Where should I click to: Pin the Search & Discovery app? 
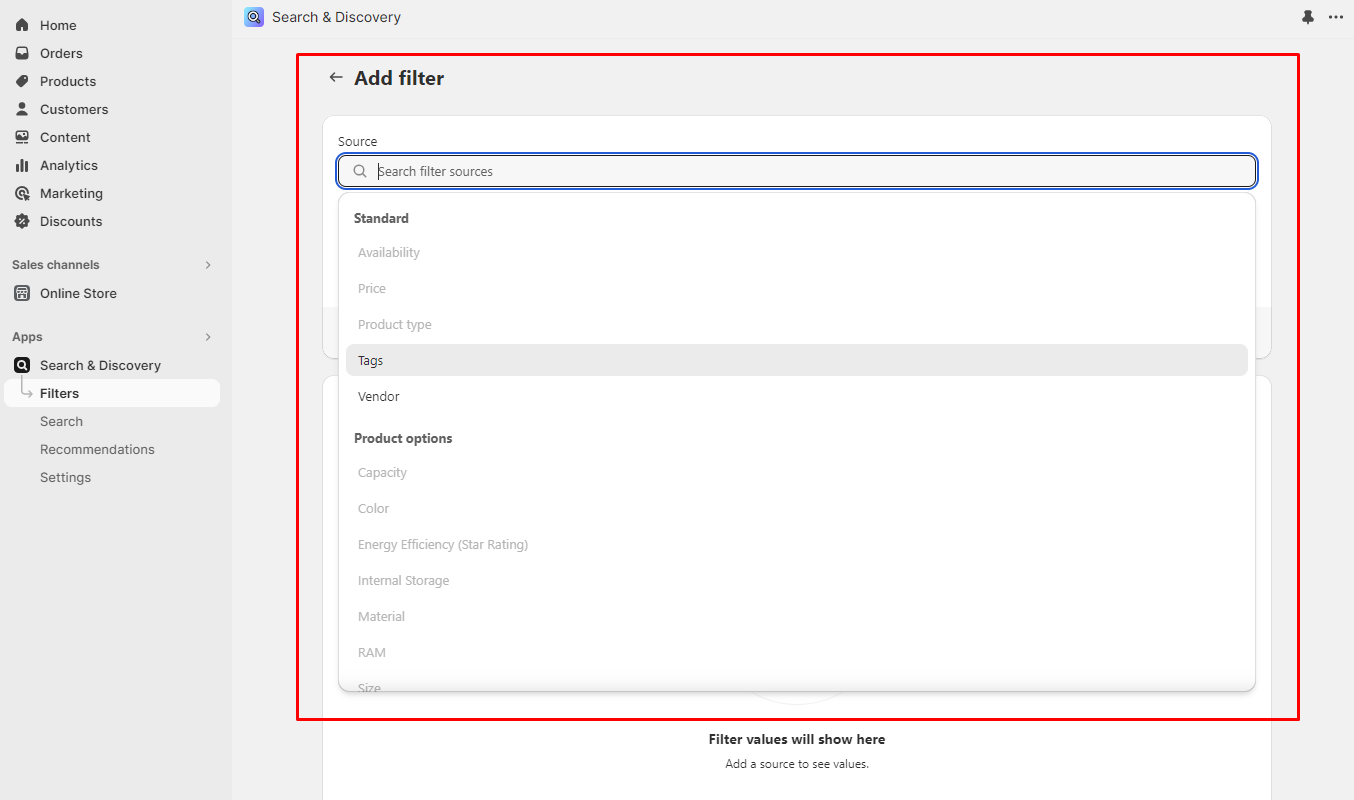(x=1308, y=17)
